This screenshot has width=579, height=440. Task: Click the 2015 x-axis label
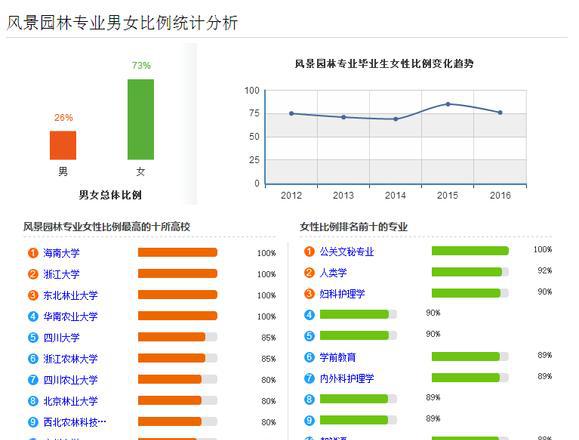pyautogui.click(x=448, y=195)
